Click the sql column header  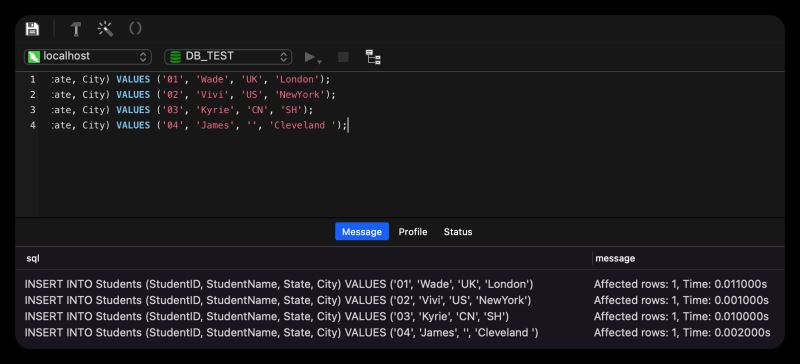pos(33,258)
